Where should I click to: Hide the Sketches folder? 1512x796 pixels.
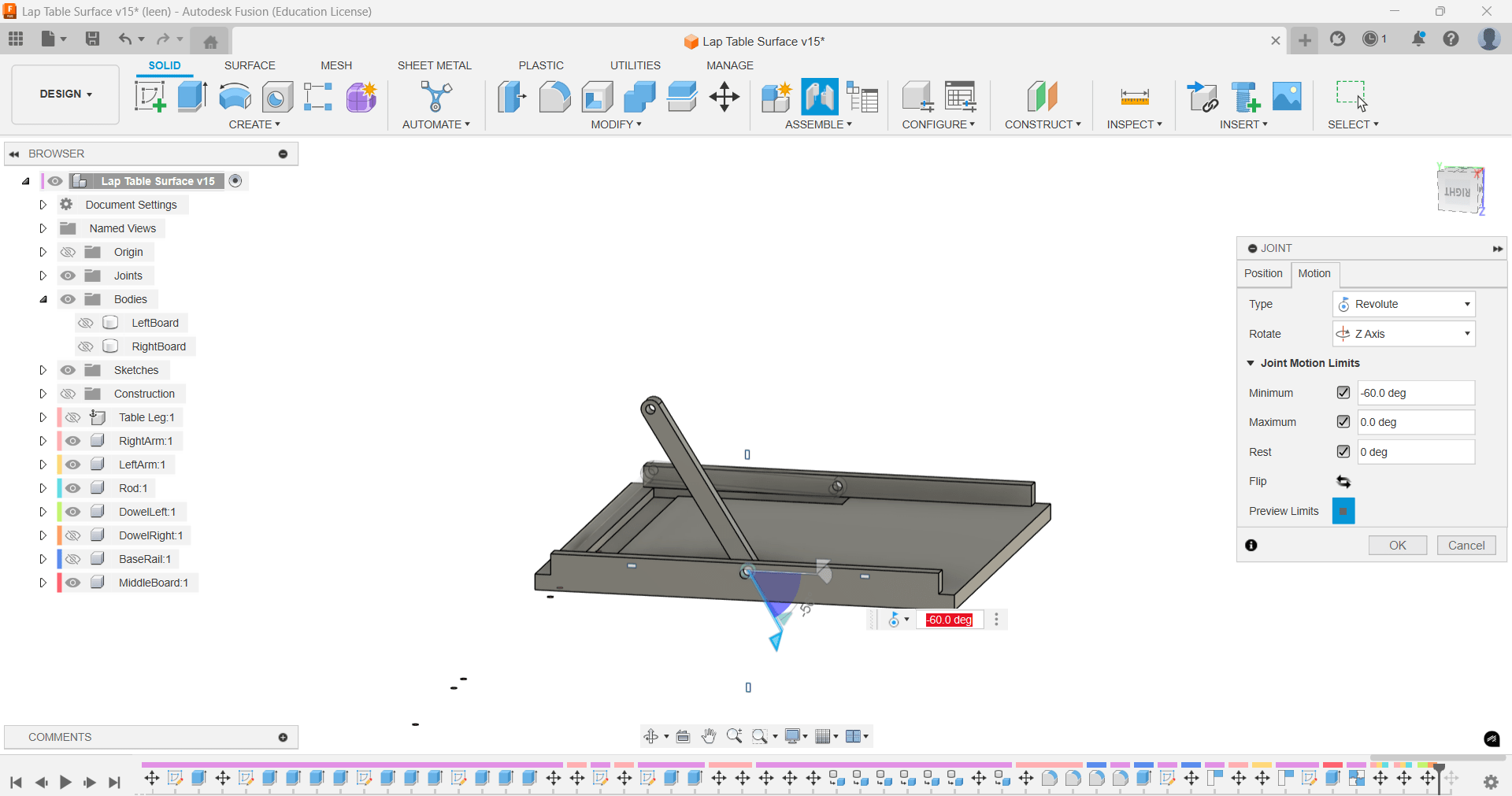click(x=69, y=370)
